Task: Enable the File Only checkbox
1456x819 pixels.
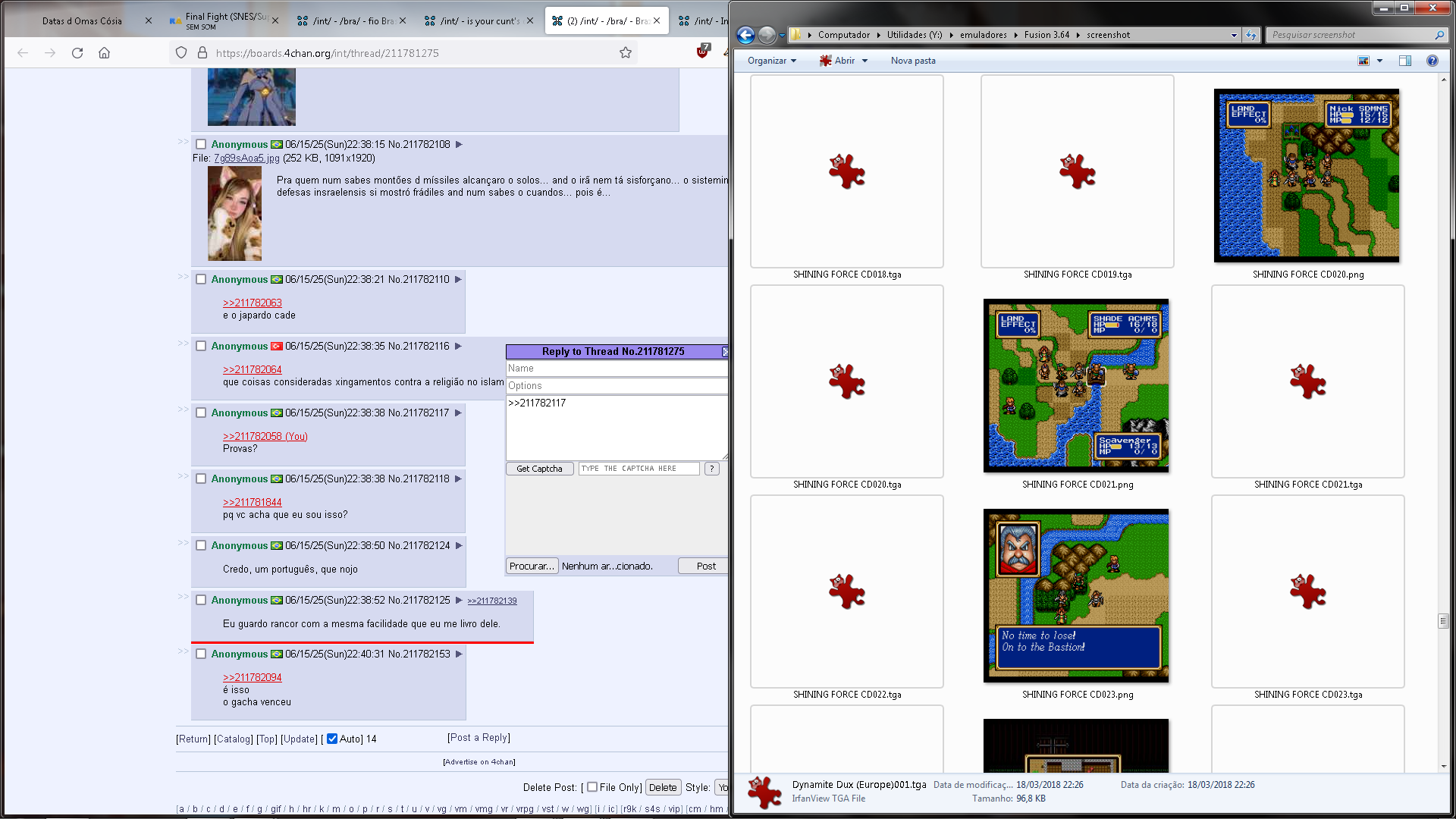Action: (x=592, y=787)
